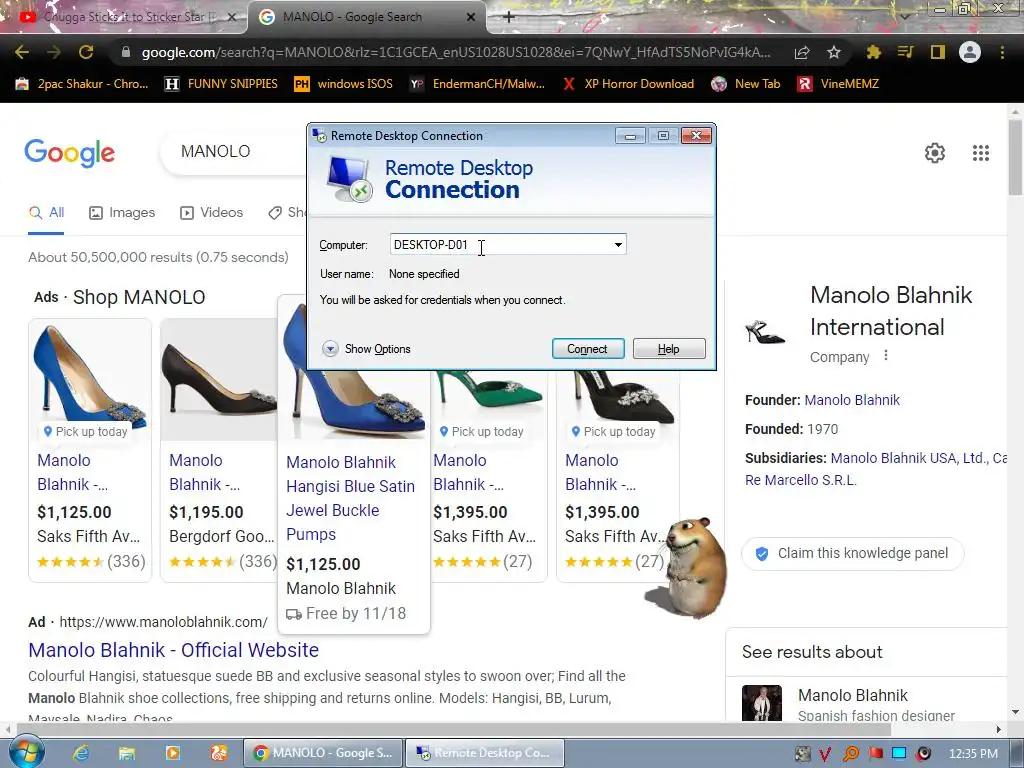
Task: Open the share page icon in address bar
Action: click(802, 52)
